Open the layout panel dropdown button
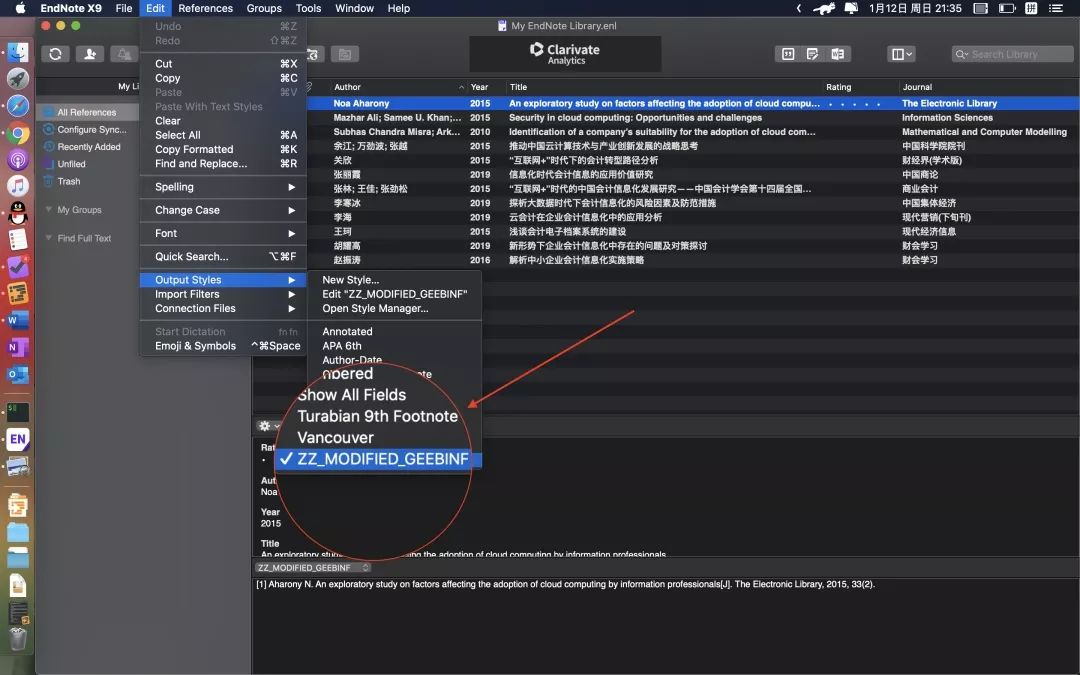Screen dimensions: 1080x675 coord(901,54)
